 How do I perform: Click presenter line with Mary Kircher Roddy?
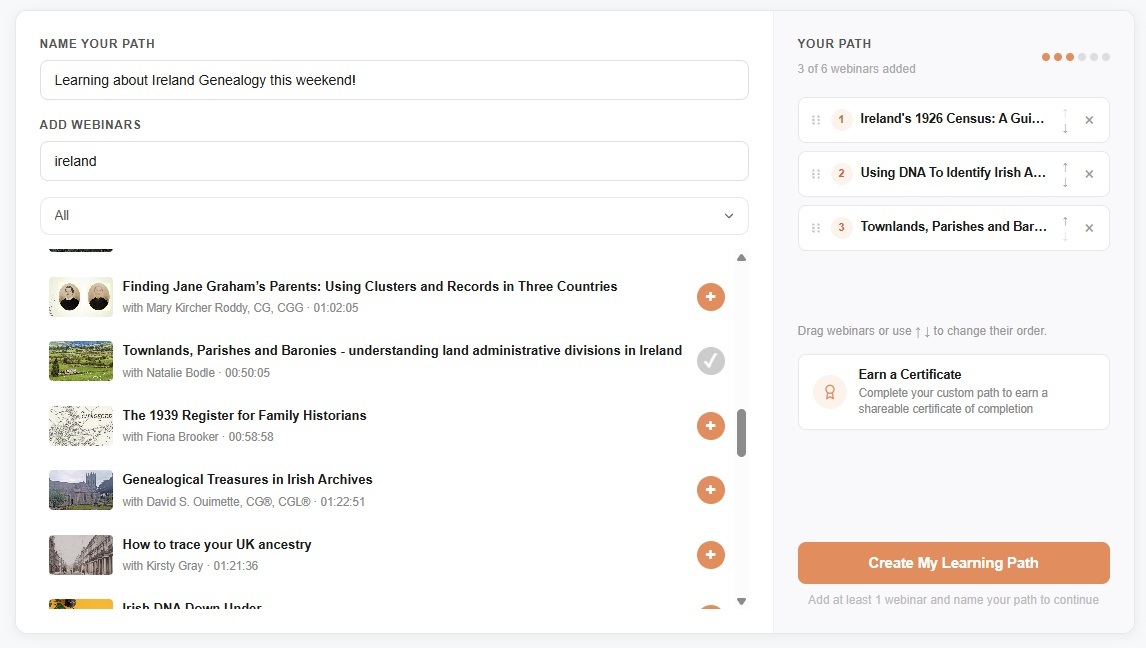tap(240, 308)
